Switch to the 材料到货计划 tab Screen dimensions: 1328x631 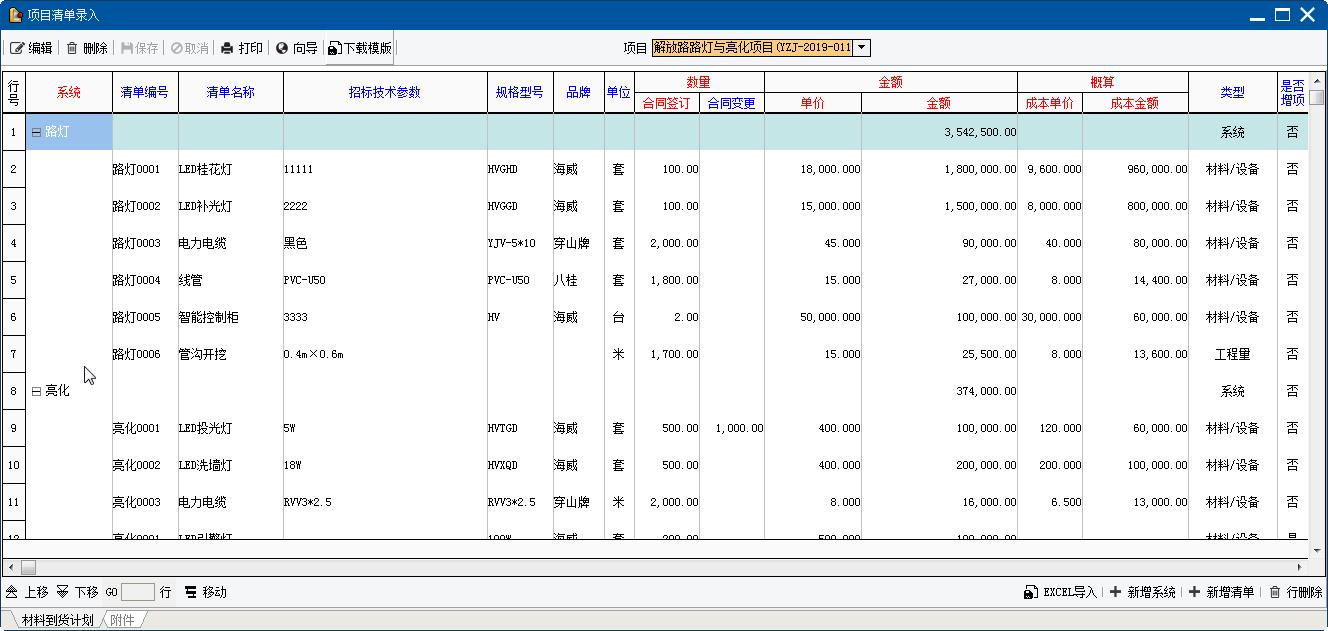pyautogui.click(x=57, y=620)
